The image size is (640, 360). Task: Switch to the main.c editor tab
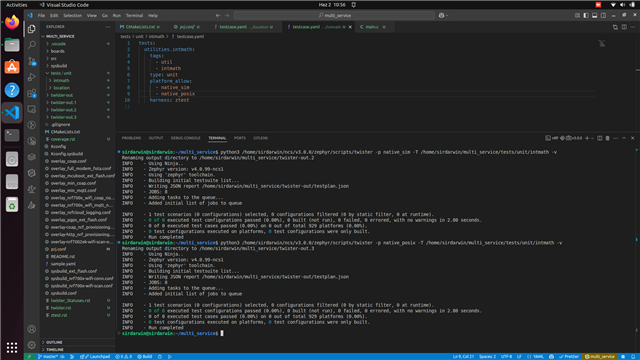point(372,27)
